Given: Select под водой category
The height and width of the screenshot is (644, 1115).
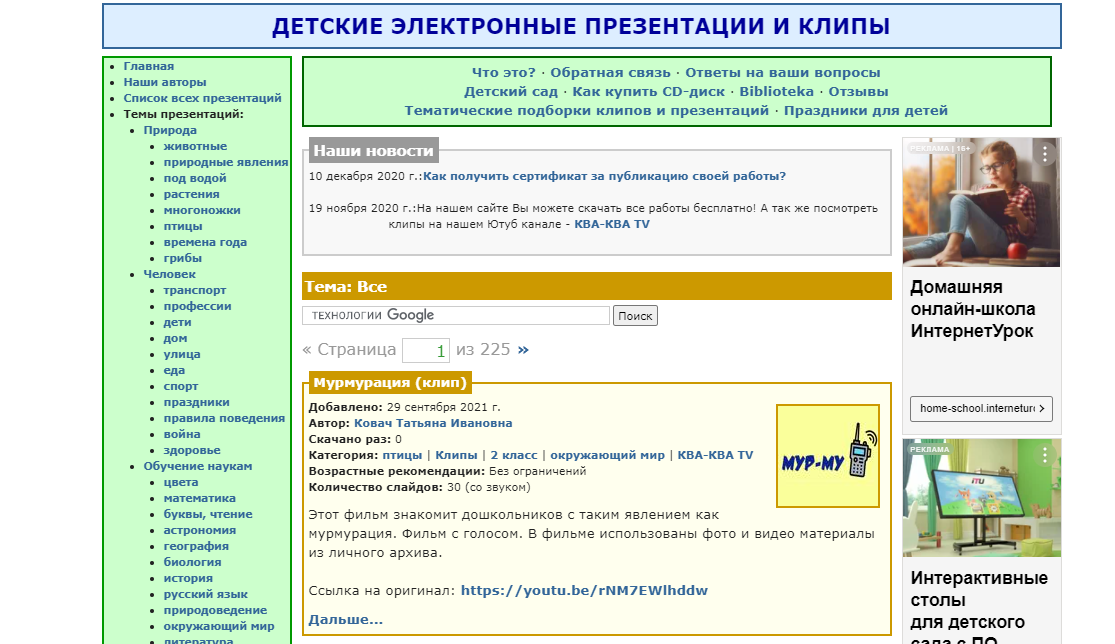Looking at the screenshot, I should click(x=195, y=178).
